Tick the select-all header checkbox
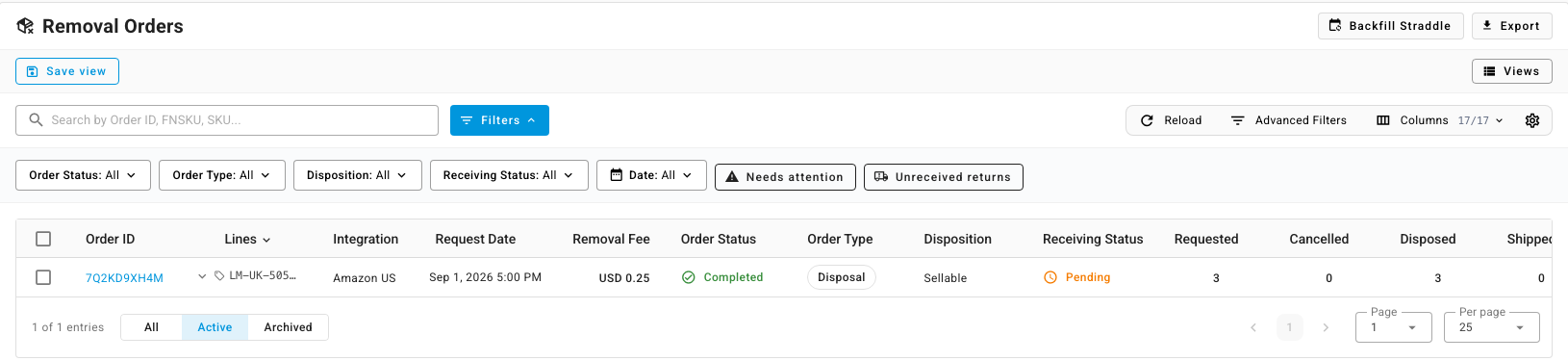 pos(43,239)
